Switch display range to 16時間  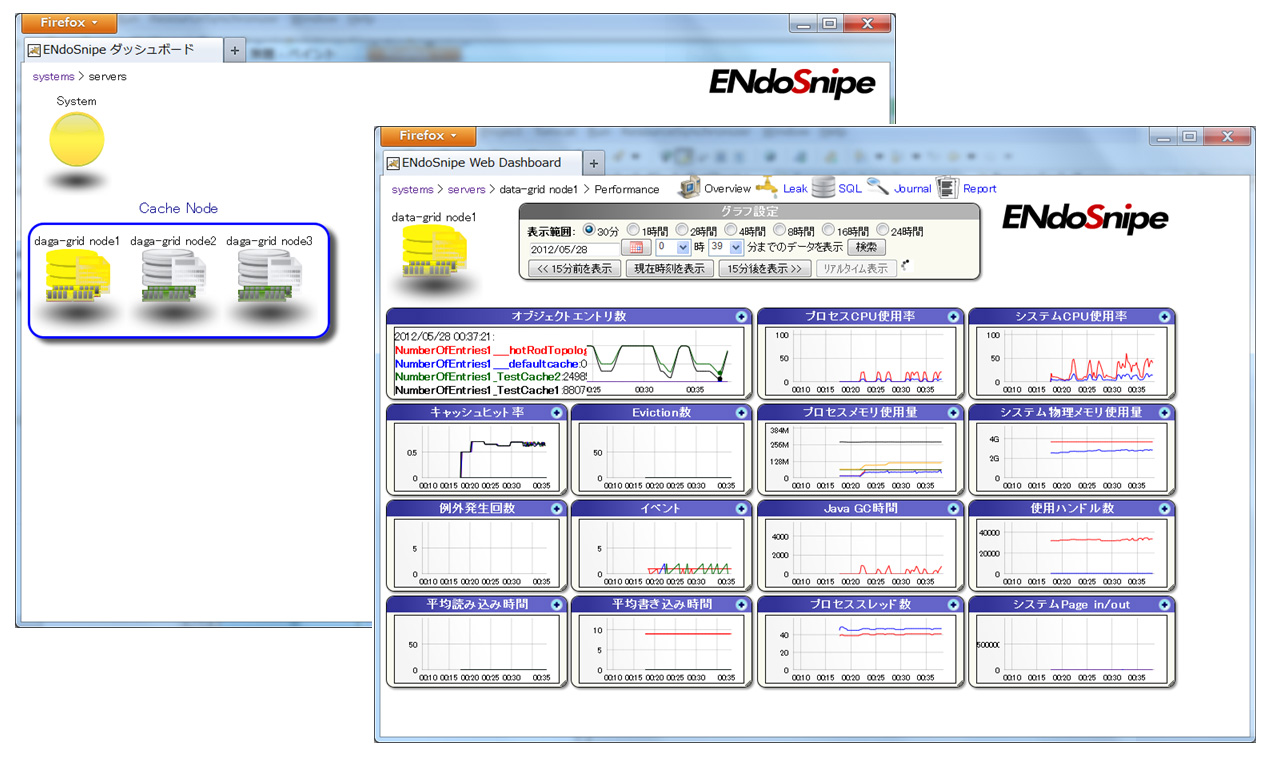(829, 230)
